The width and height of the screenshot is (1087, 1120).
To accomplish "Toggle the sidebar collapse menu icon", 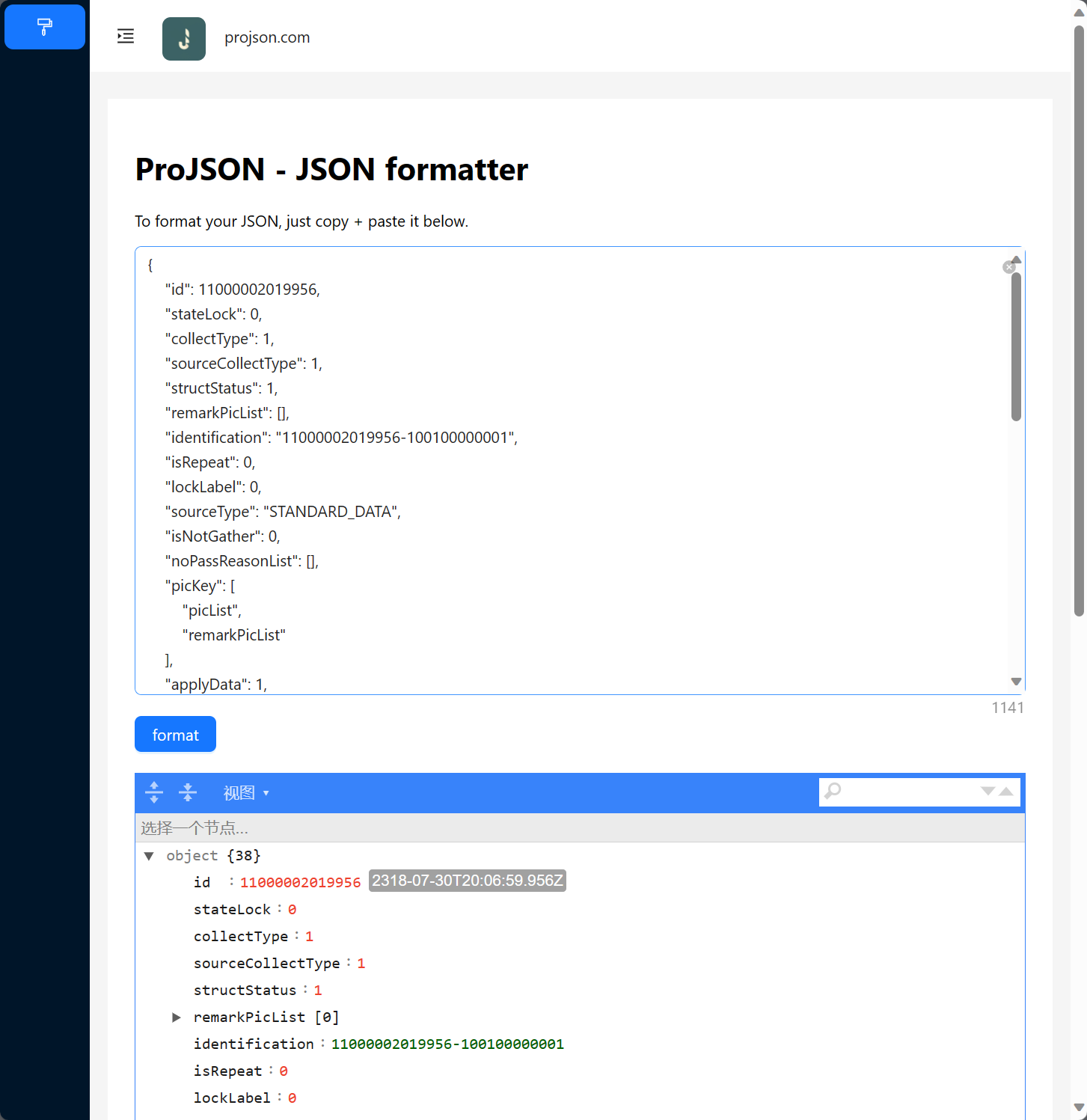I will point(126,36).
